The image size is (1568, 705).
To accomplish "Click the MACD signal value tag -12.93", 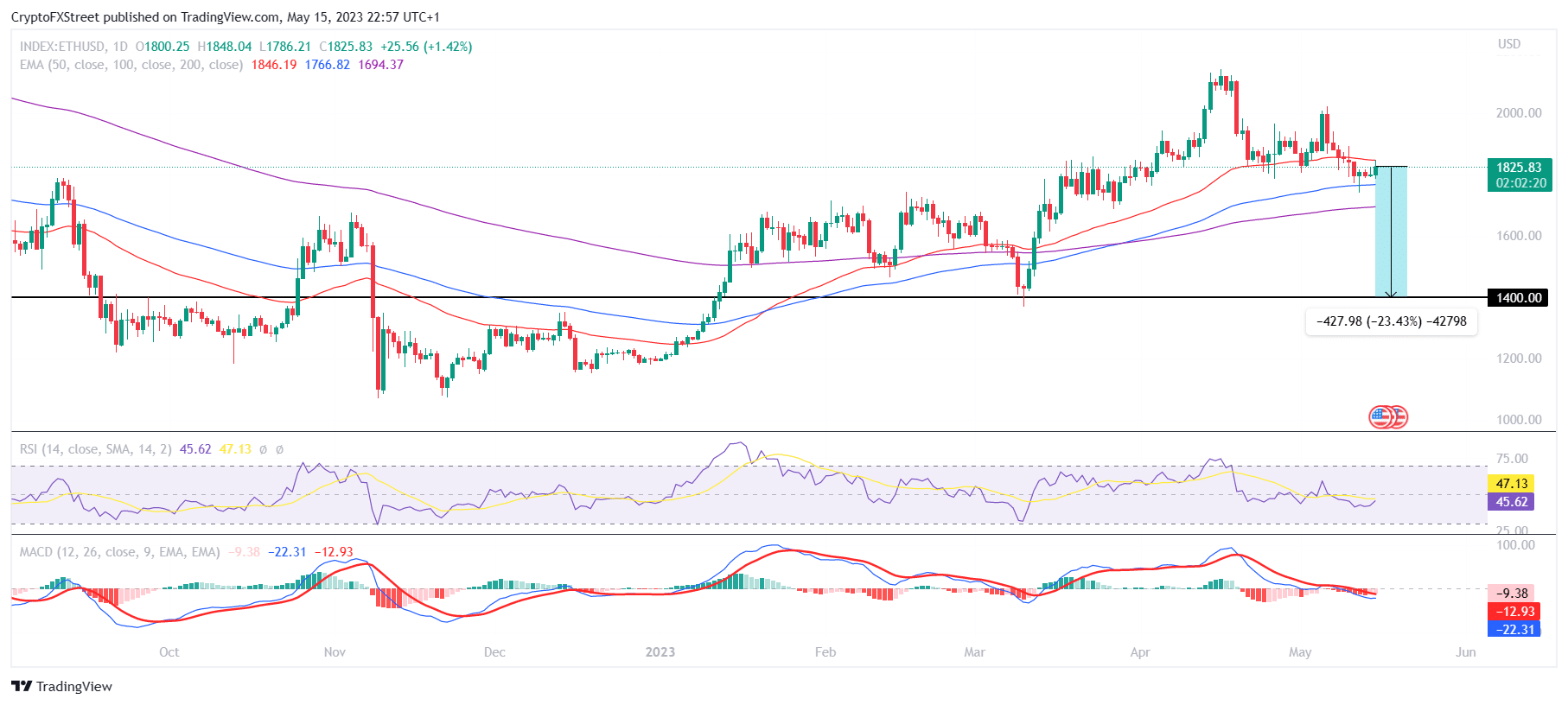I will point(1514,612).
